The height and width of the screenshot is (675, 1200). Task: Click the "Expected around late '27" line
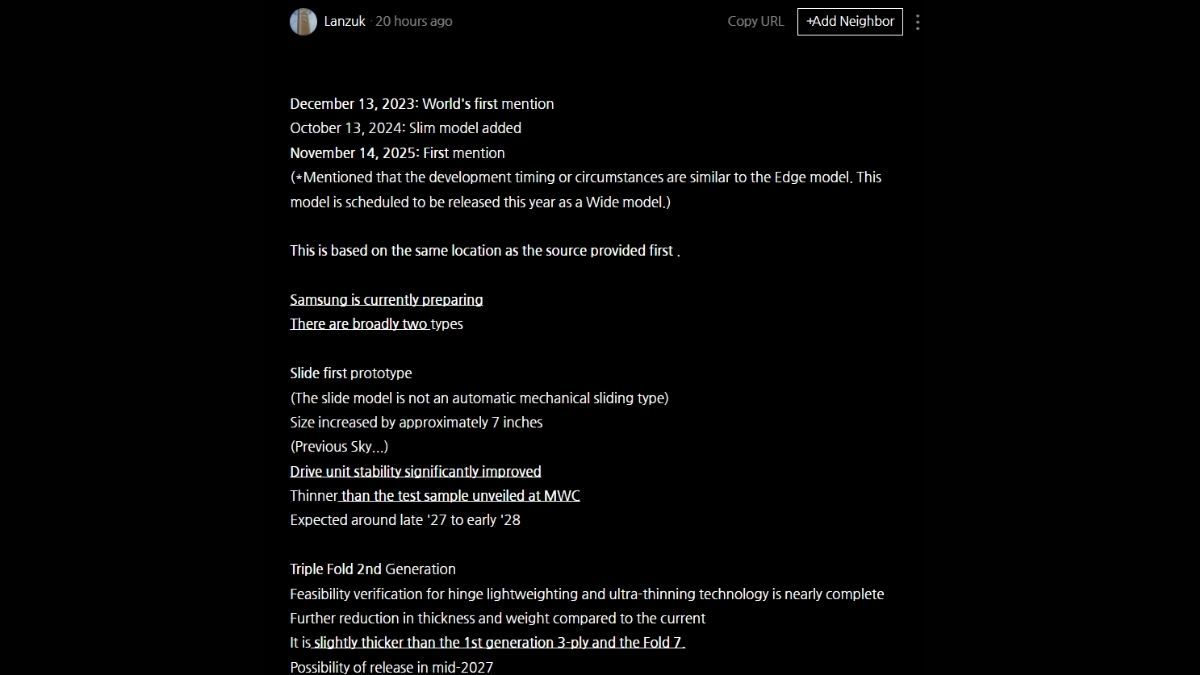pos(405,520)
